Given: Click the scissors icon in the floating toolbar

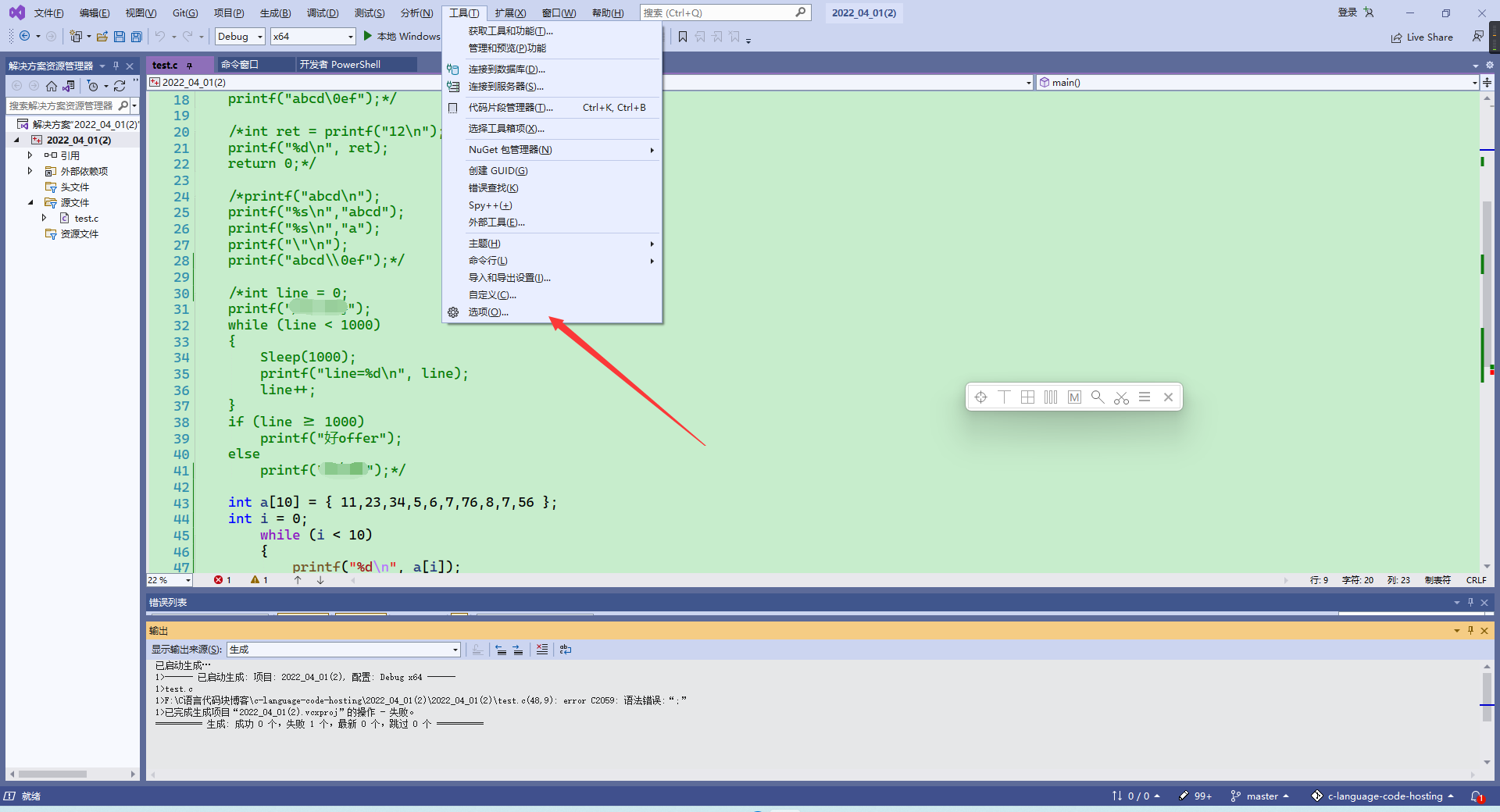Looking at the screenshot, I should (x=1121, y=397).
